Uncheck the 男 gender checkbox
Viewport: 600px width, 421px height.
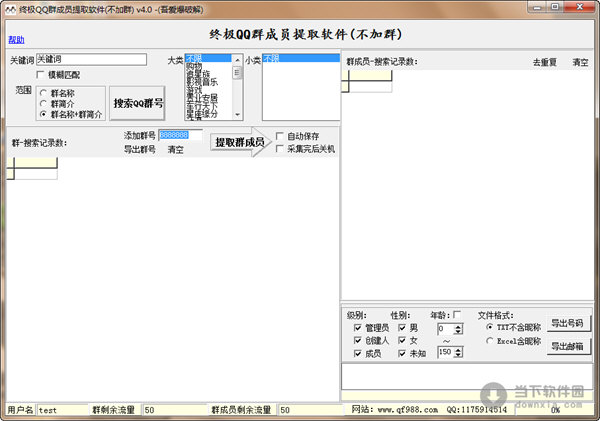click(x=402, y=328)
